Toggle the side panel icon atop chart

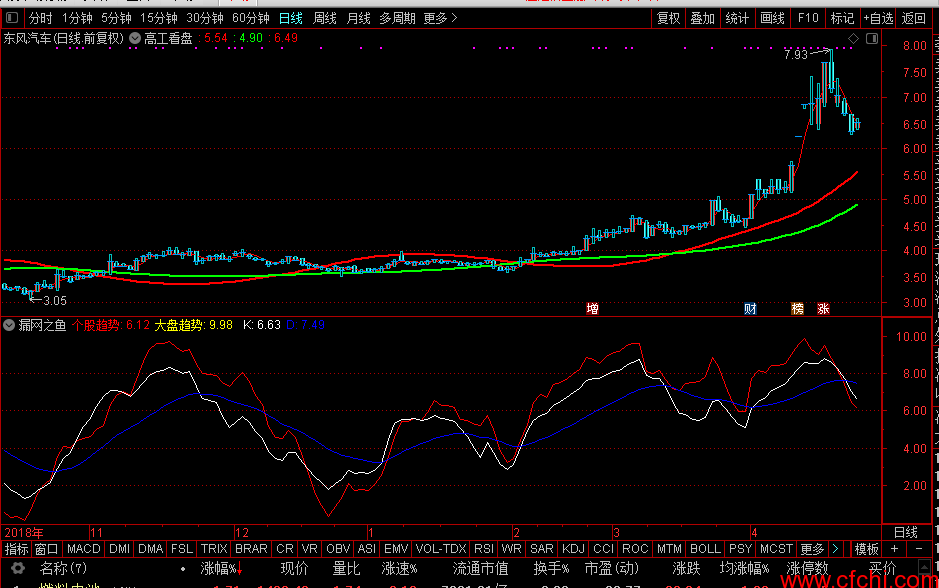tap(872, 38)
